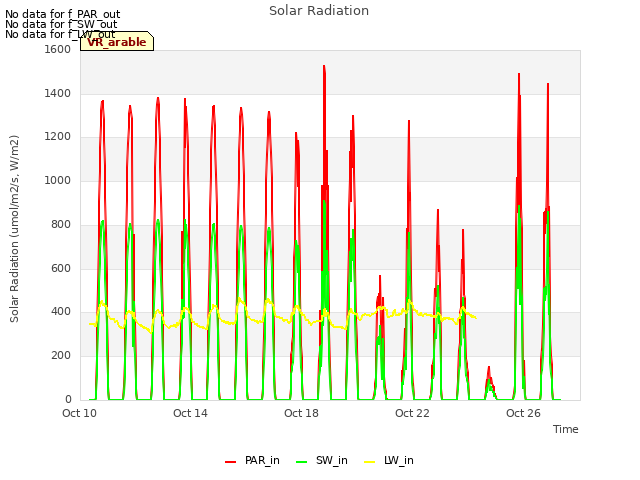Click the Time axis label
Viewport: 640px width, 480px height.
pyautogui.click(x=566, y=429)
